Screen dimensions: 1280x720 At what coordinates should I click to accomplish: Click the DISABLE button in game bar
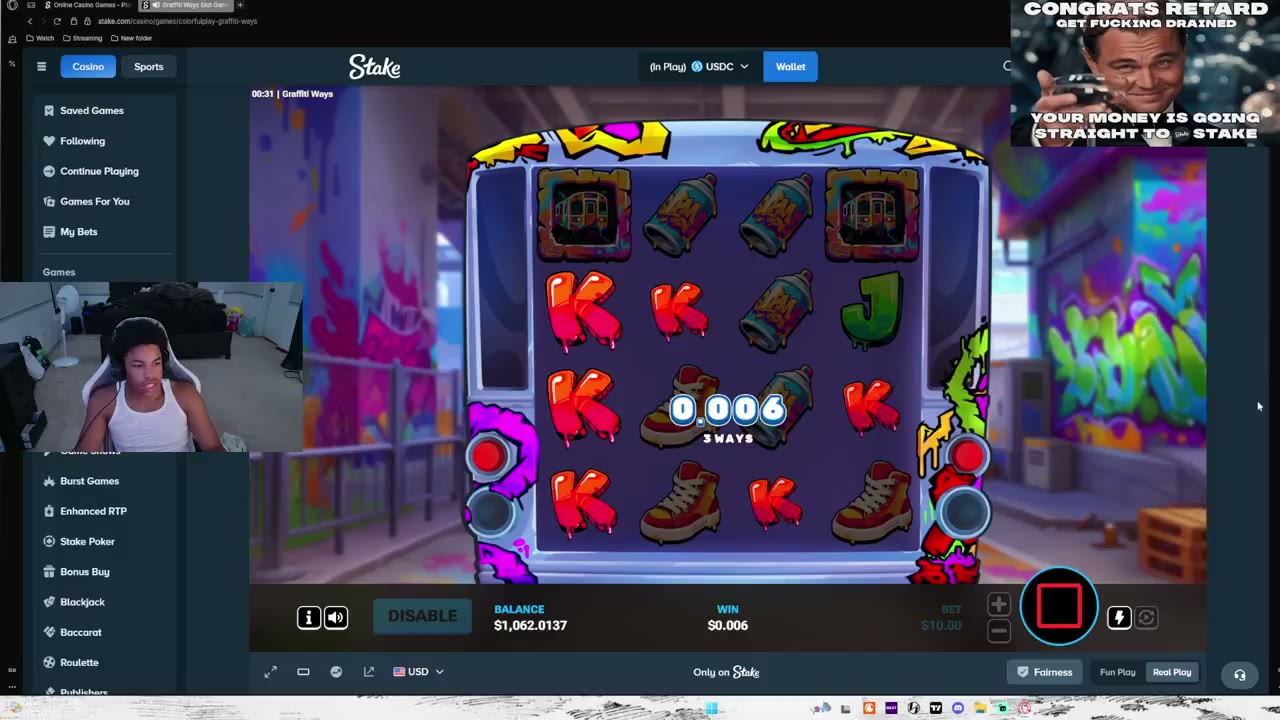(x=422, y=616)
